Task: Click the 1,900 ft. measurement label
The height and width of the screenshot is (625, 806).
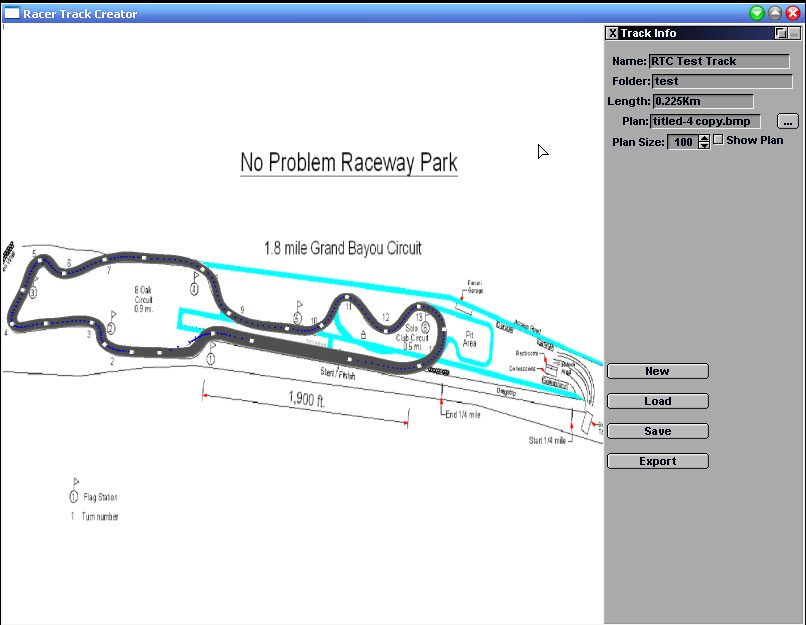Action: click(x=306, y=399)
